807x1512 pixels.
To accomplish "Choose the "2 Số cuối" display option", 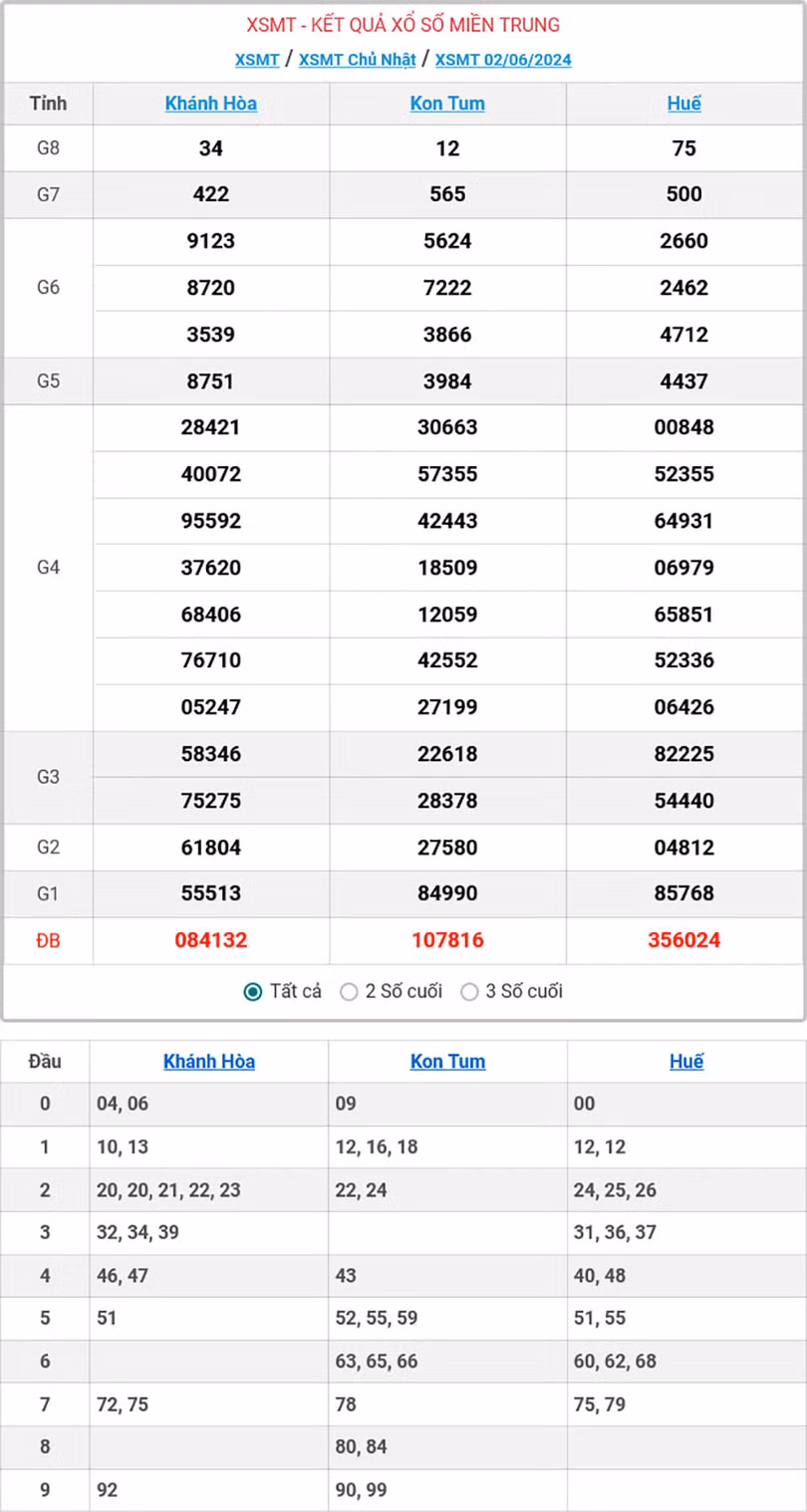I will click(x=350, y=991).
